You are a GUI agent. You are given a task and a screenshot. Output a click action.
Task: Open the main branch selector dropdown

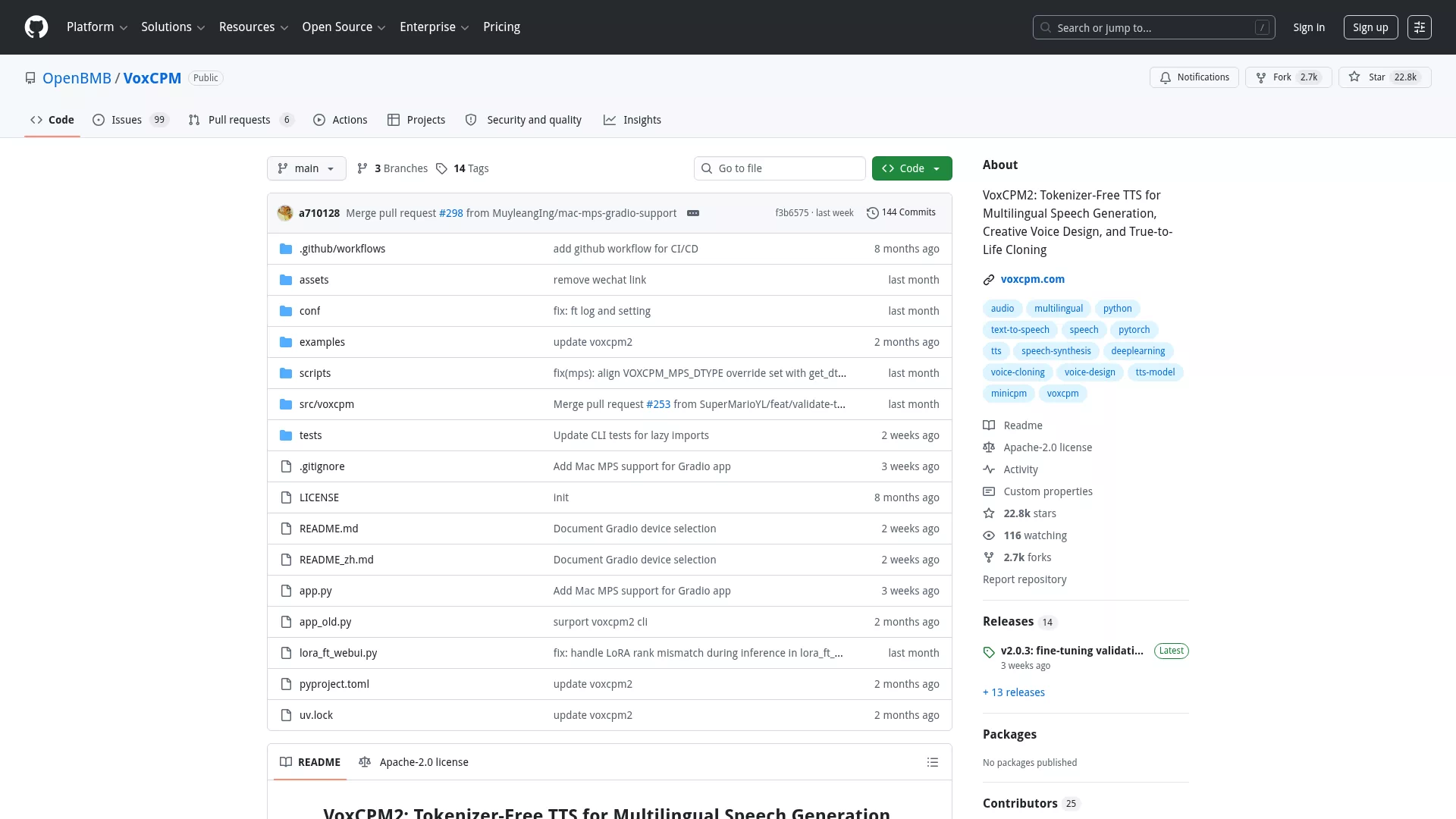[306, 168]
